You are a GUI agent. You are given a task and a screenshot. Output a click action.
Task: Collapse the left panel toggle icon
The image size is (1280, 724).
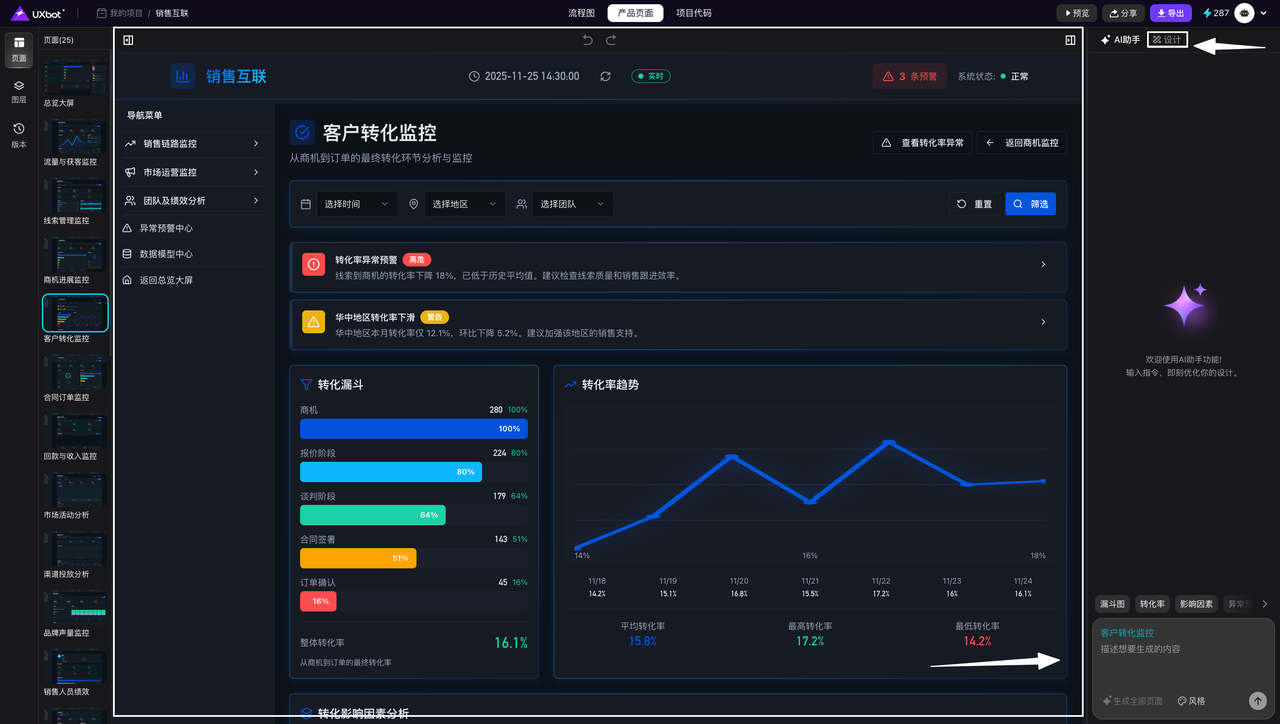click(128, 40)
